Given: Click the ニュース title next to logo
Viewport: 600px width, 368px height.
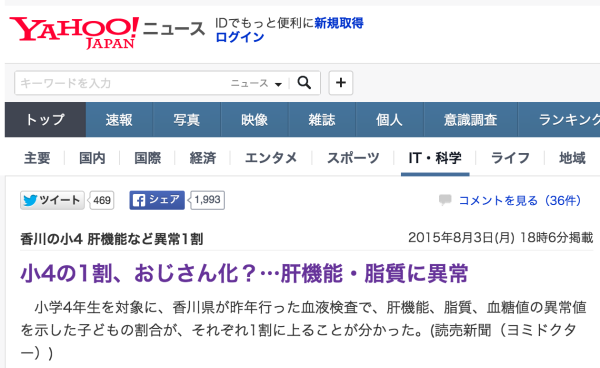Looking at the screenshot, I should pos(174,29).
